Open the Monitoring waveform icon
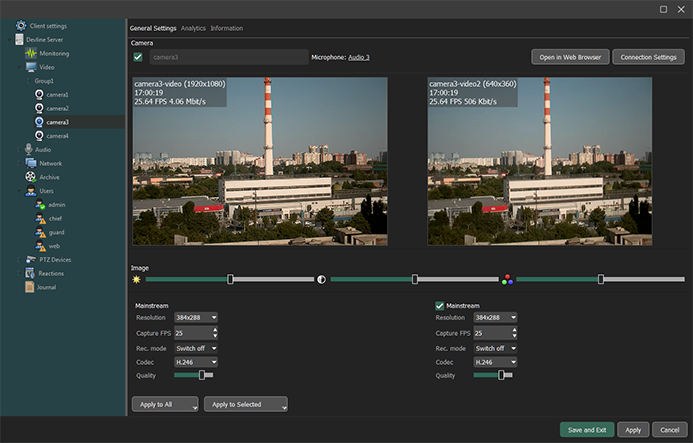693x443 pixels. pos(30,53)
